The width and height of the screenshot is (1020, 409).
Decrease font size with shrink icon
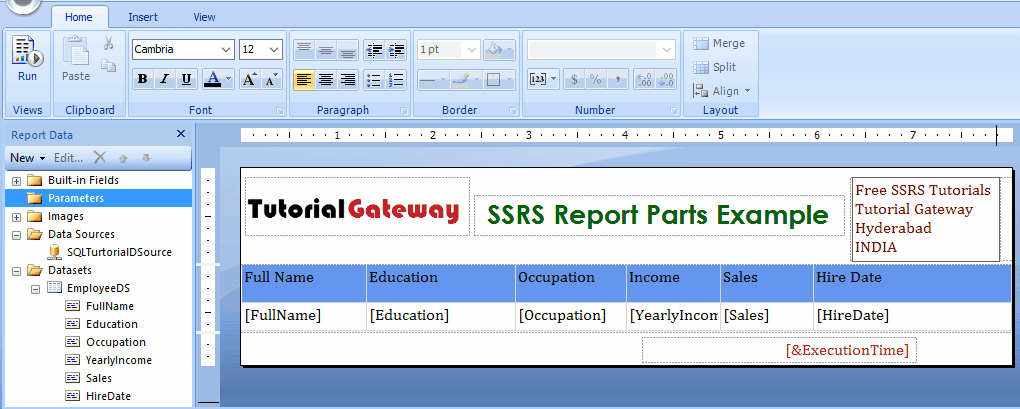(x=271, y=79)
